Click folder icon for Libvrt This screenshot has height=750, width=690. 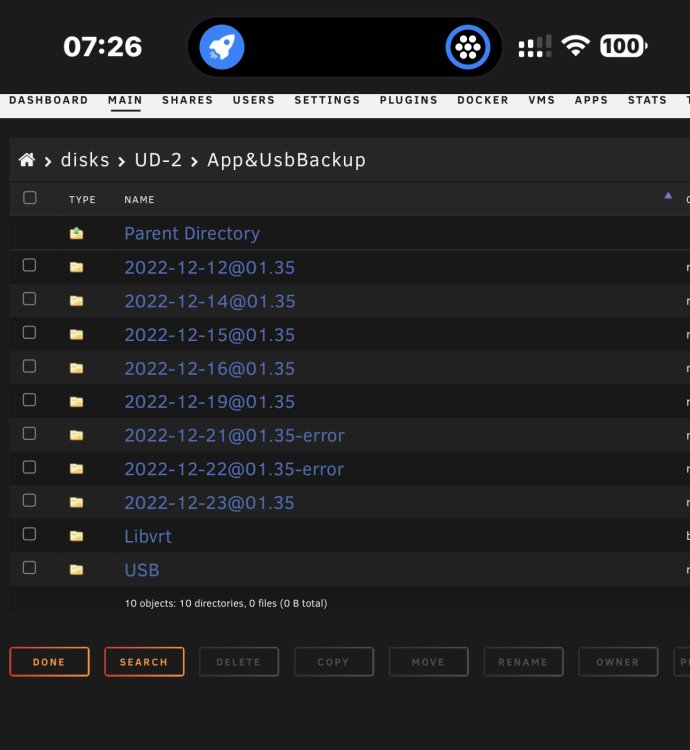[77, 536]
